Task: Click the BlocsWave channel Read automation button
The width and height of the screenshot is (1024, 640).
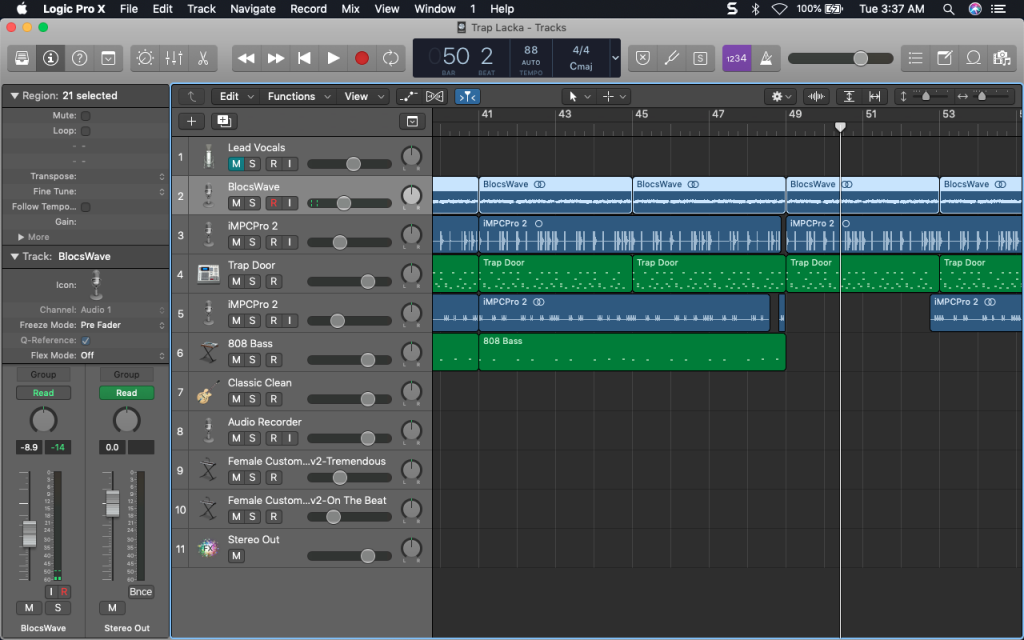Action: (43, 393)
